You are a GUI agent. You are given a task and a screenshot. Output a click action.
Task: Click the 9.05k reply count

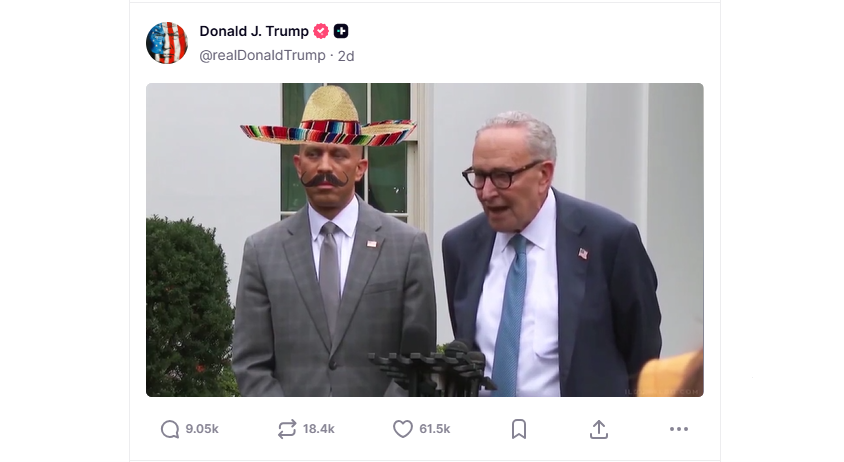[202, 429]
